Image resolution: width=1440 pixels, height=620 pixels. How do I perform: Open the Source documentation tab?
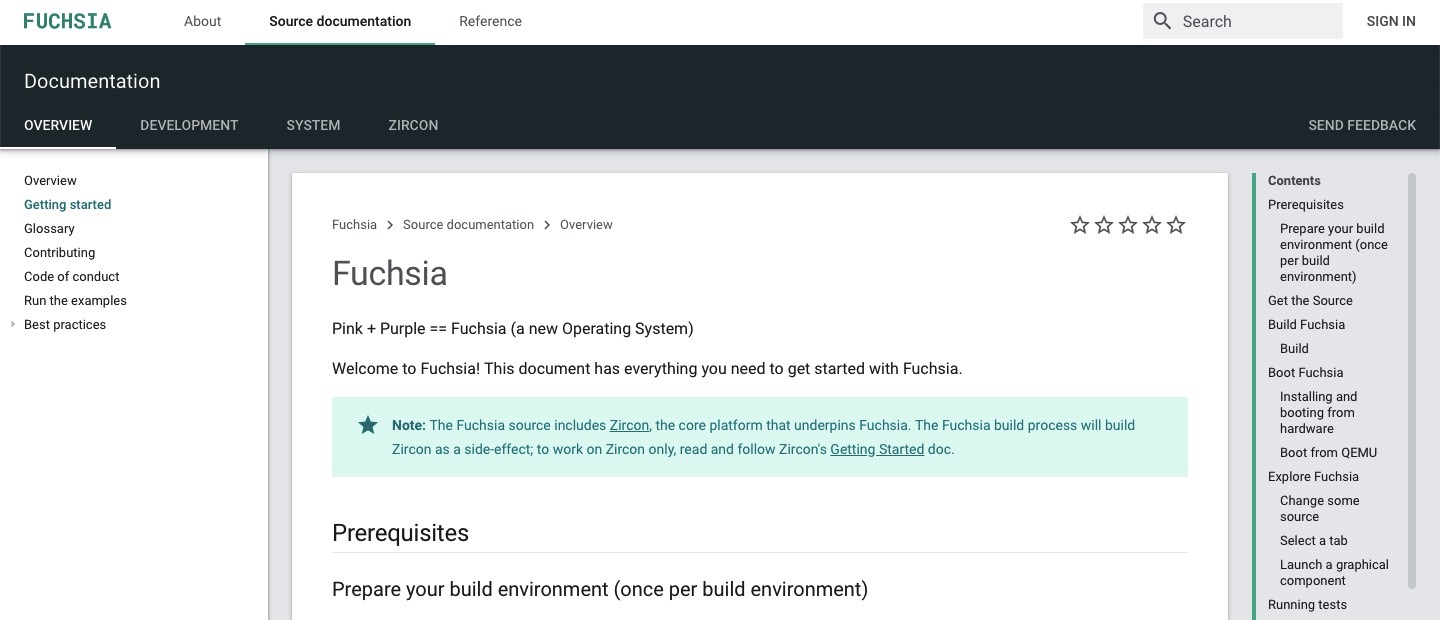coord(340,21)
